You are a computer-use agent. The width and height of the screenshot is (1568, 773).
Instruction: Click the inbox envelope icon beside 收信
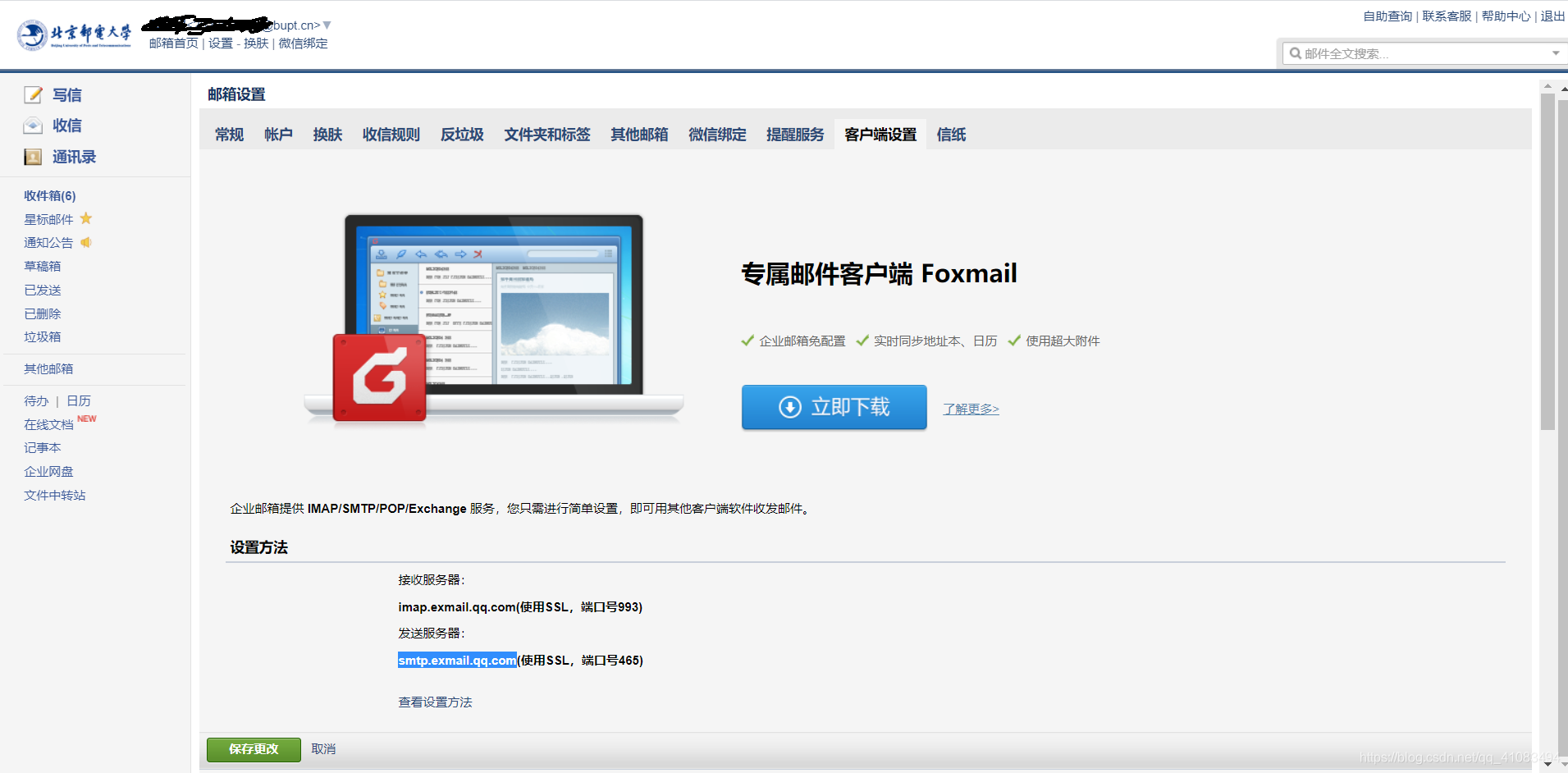pos(33,126)
